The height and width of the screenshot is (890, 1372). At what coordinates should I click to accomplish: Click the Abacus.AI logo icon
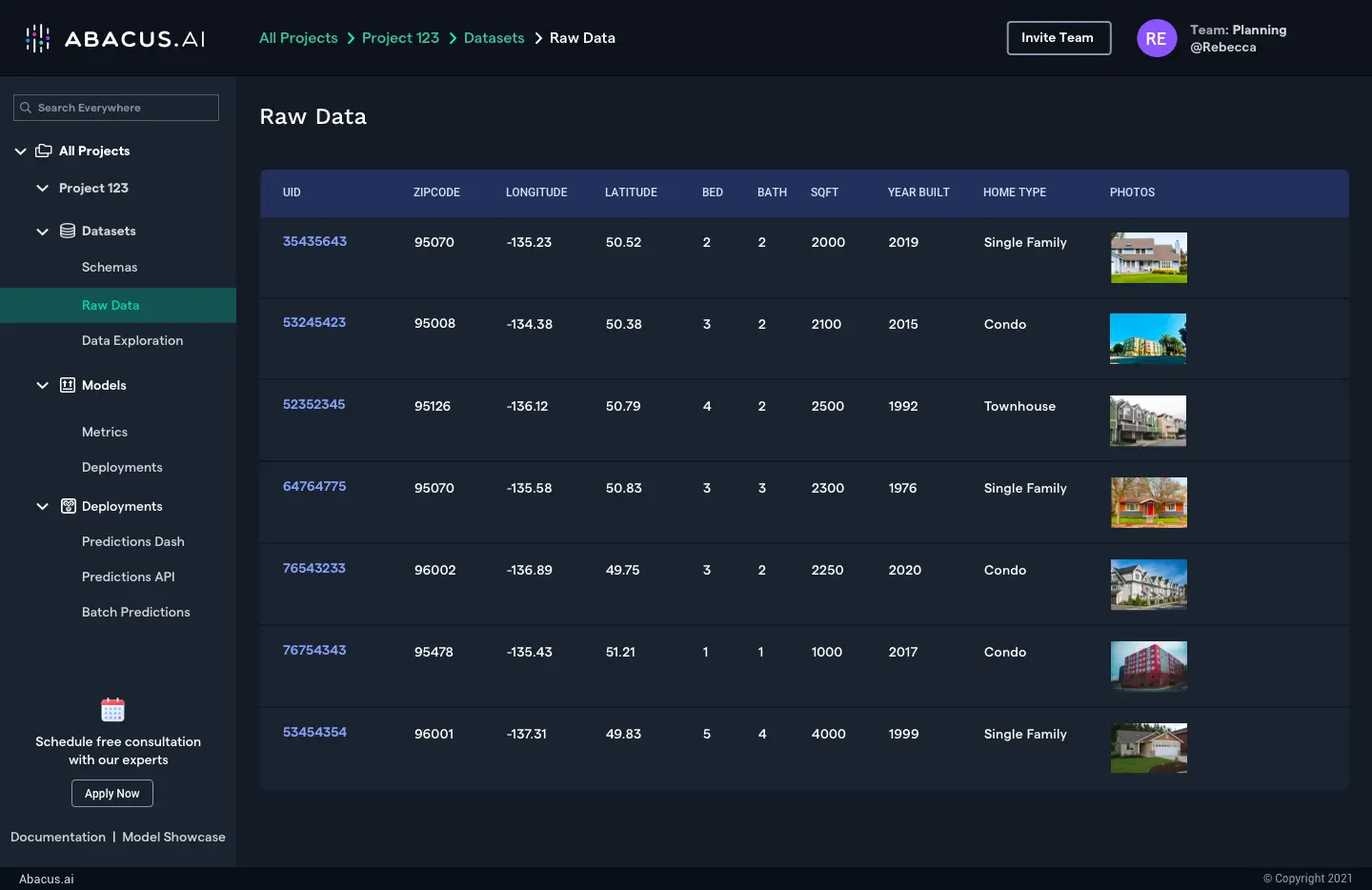[38, 38]
